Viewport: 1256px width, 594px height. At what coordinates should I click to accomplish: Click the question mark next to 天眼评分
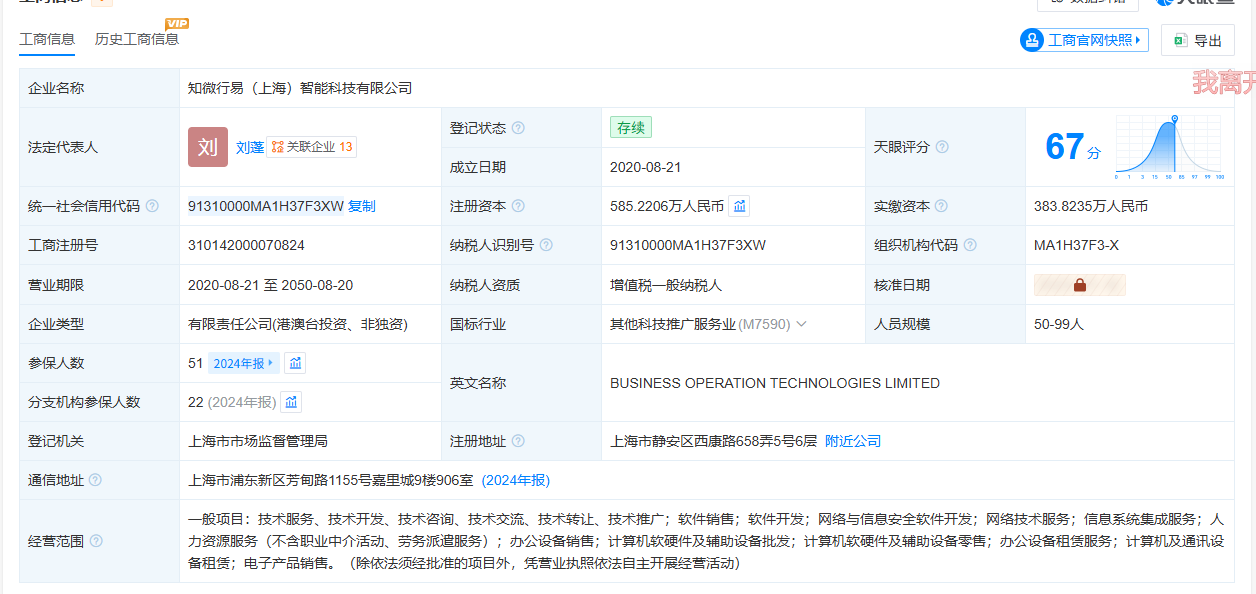[x=942, y=147]
